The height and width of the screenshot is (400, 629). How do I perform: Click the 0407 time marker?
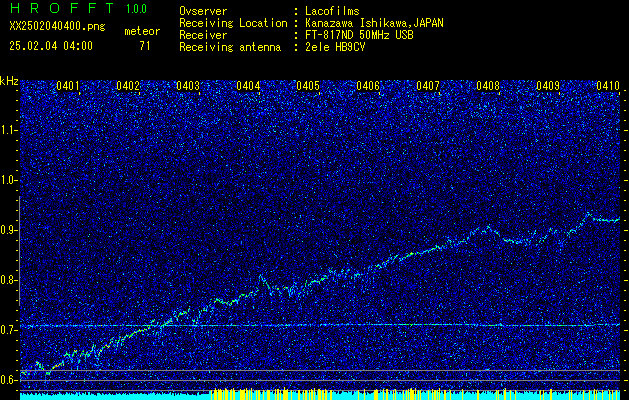coord(428,85)
